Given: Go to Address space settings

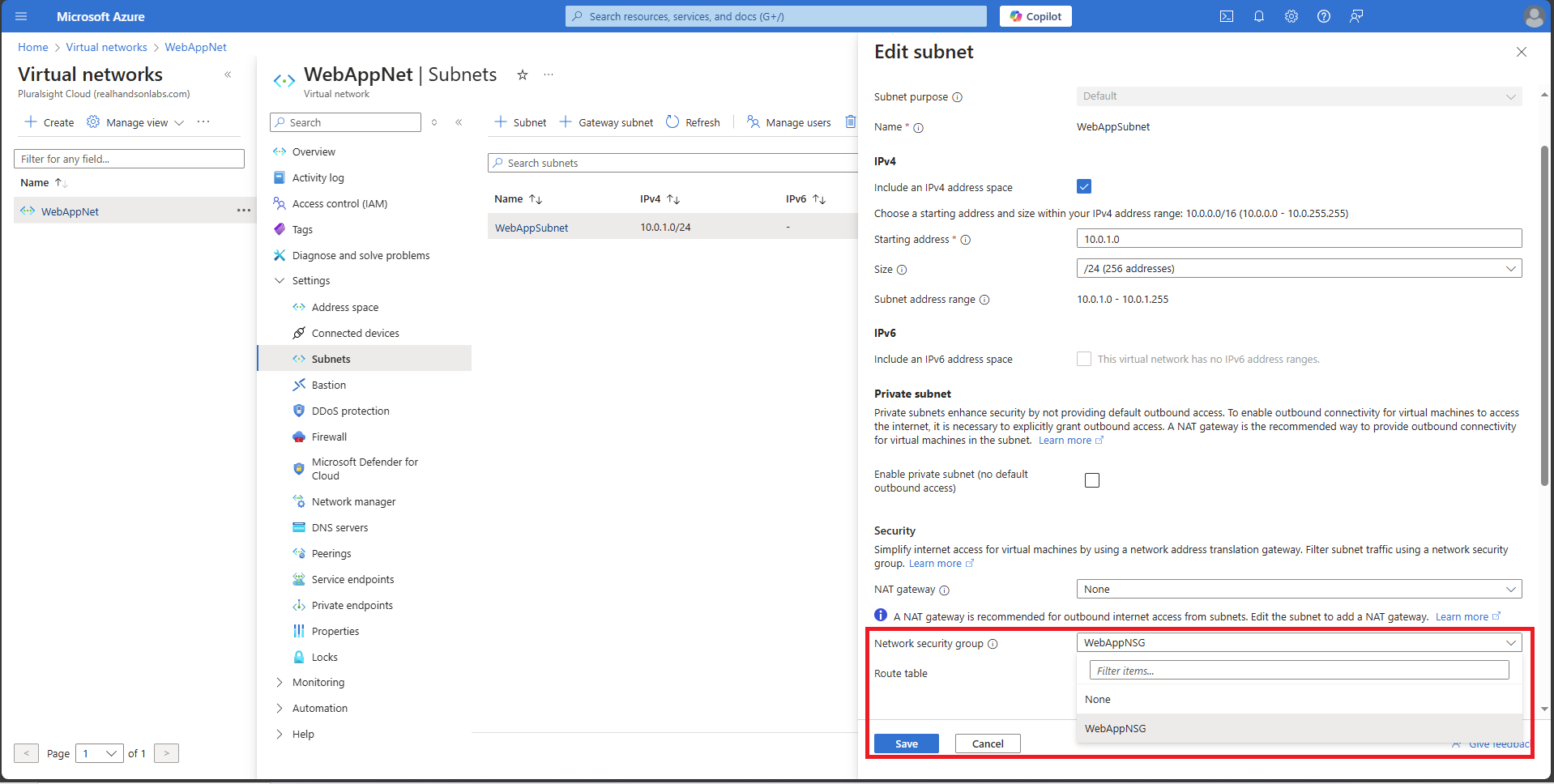Looking at the screenshot, I should click(x=345, y=307).
